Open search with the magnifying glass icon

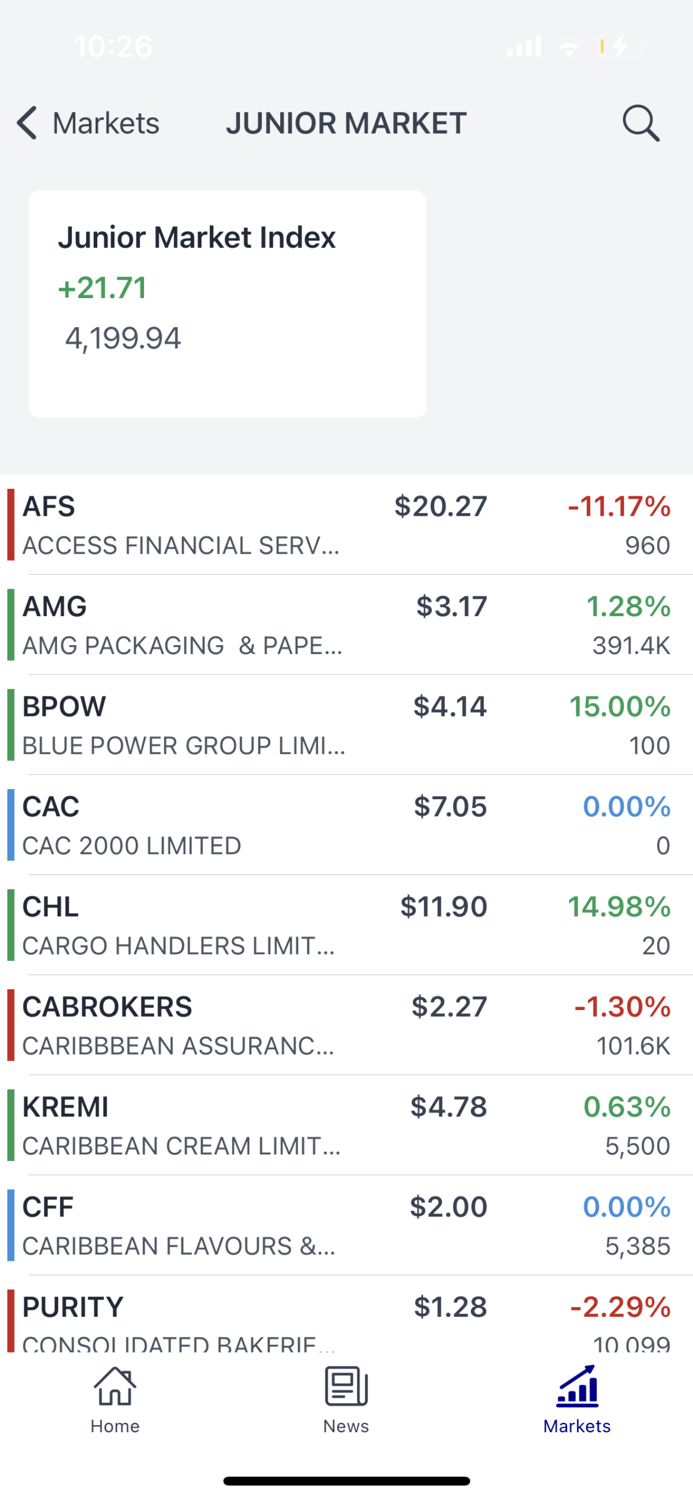pyautogui.click(x=640, y=123)
